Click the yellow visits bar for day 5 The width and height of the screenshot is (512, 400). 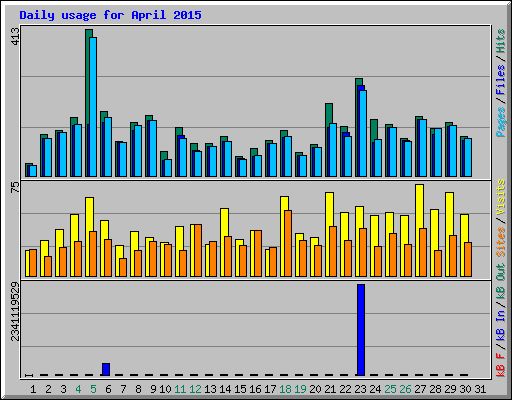[x=88, y=237]
